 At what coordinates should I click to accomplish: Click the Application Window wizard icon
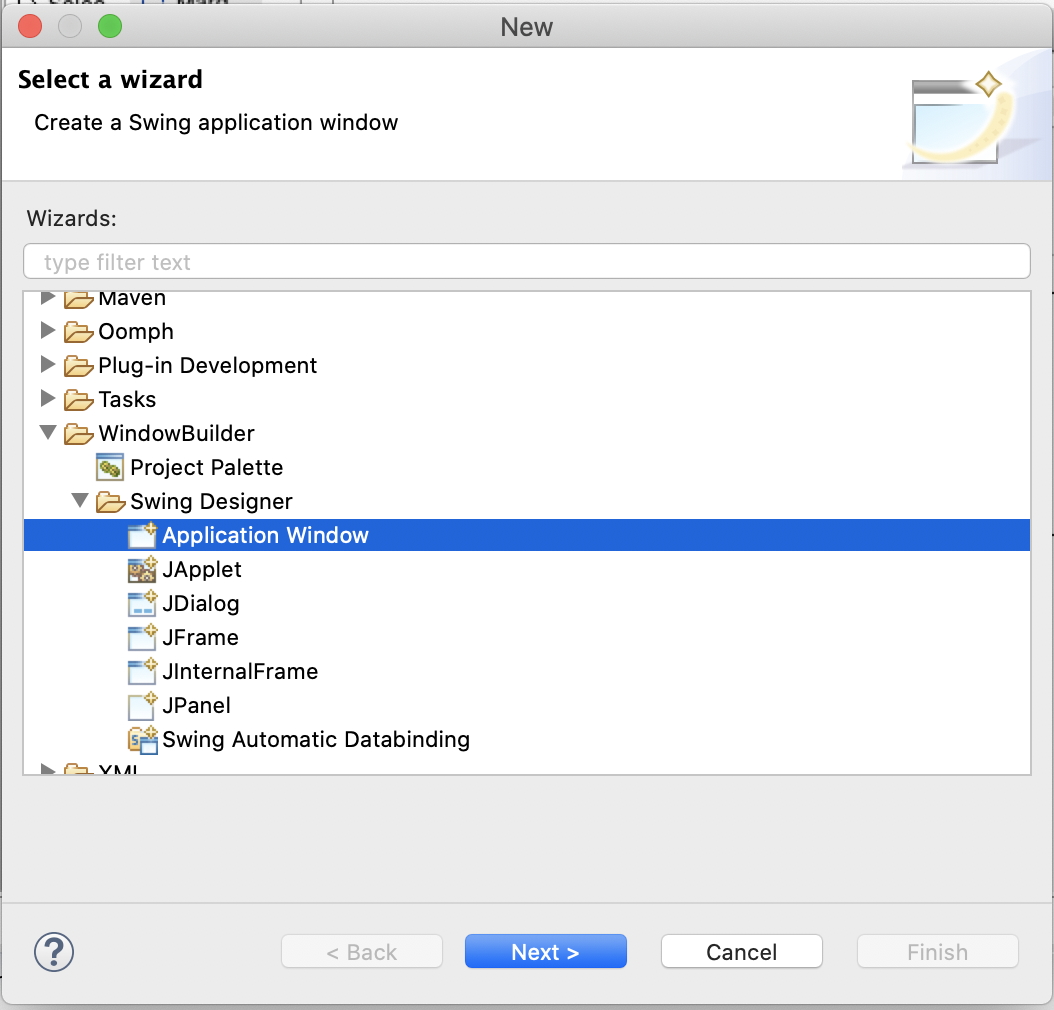tap(143, 535)
